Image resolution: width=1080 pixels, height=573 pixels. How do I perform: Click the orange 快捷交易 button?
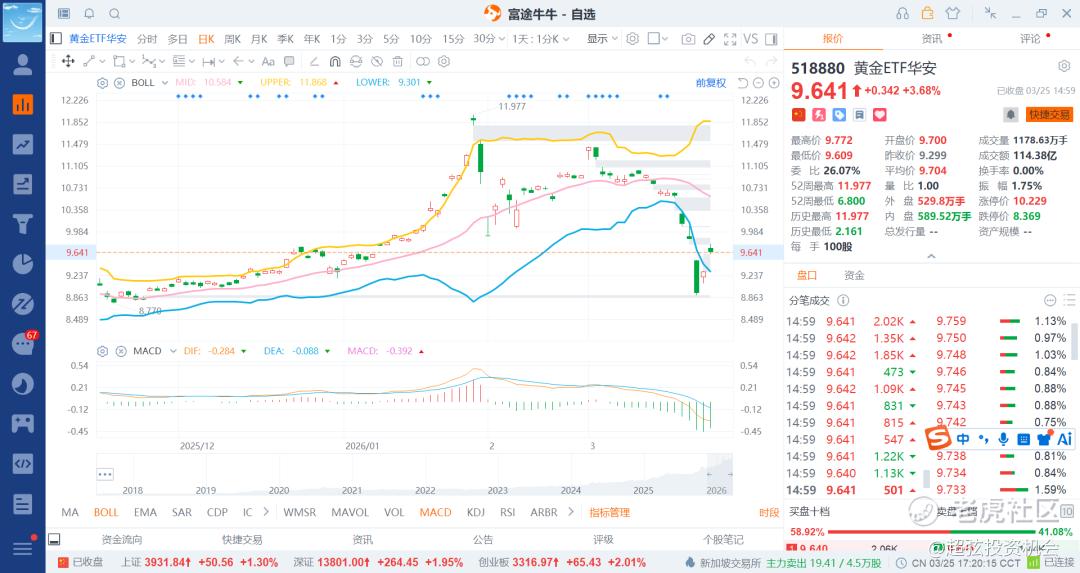pos(1048,115)
